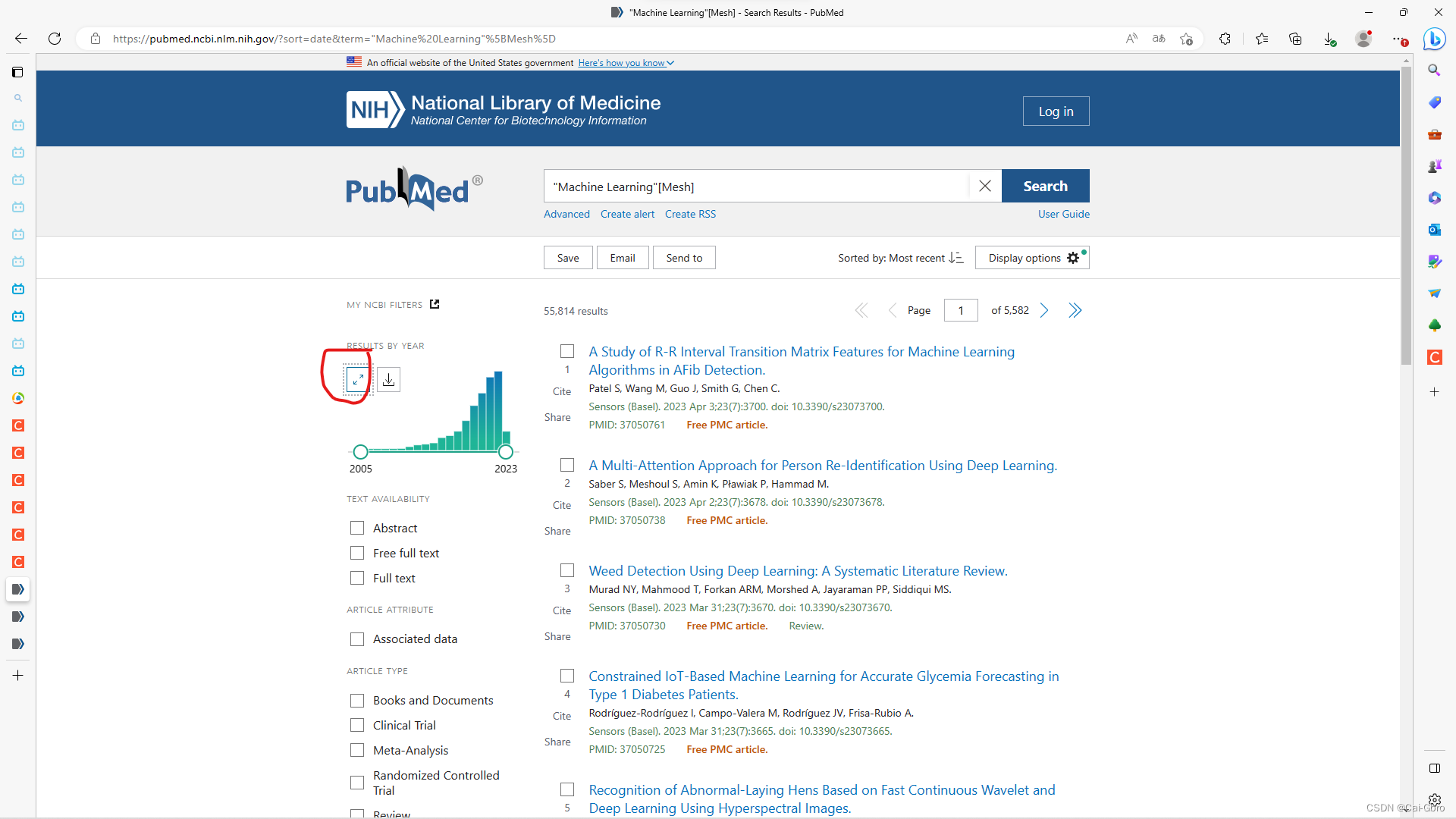Clear the search box with X icon
The image size is (1456, 819).
[984, 187]
